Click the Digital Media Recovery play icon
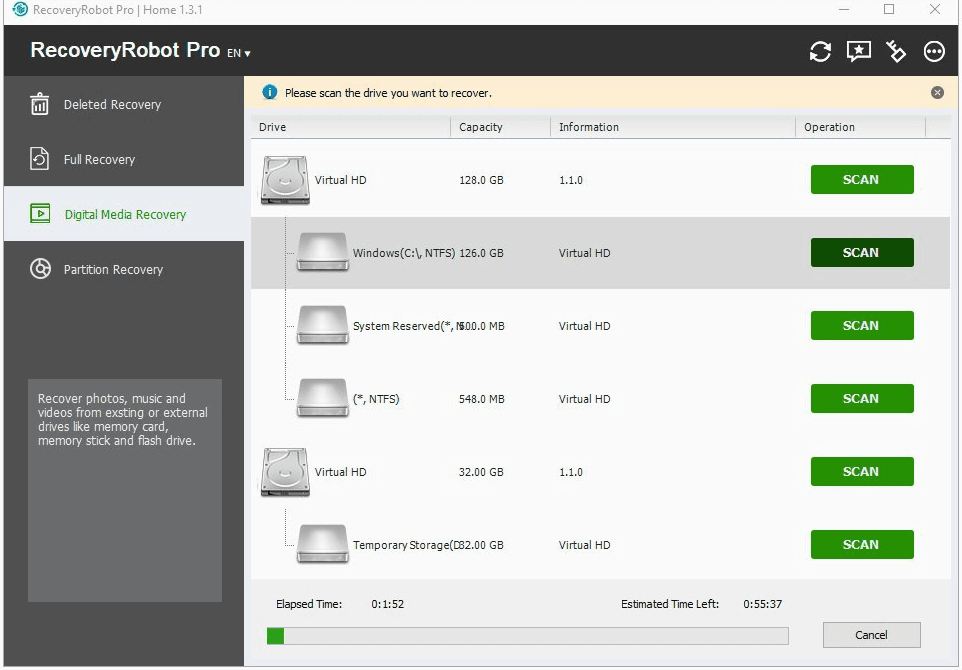The width and height of the screenshot is (962, 670). 40,214
